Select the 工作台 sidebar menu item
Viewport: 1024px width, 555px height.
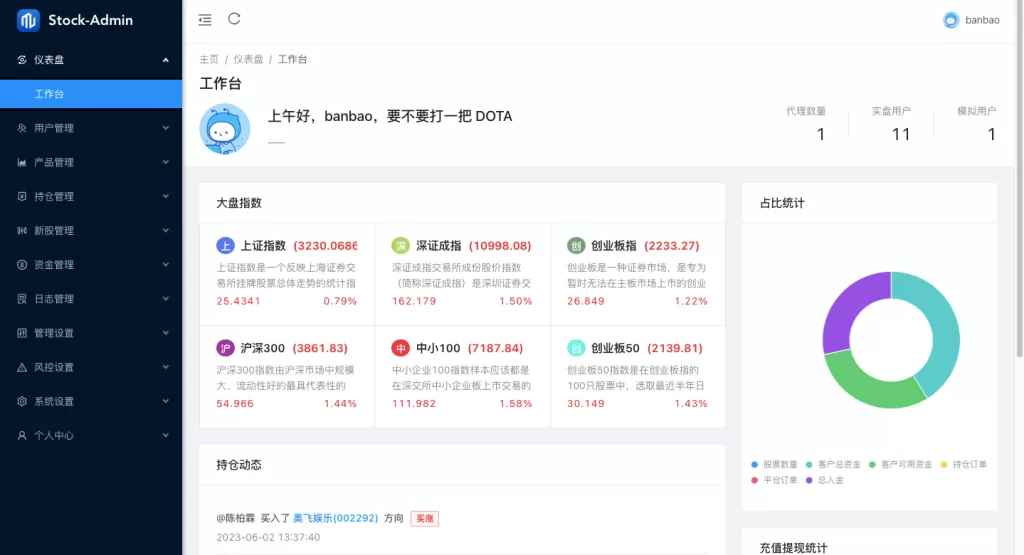pyautogui.click(x=91, y=94)
